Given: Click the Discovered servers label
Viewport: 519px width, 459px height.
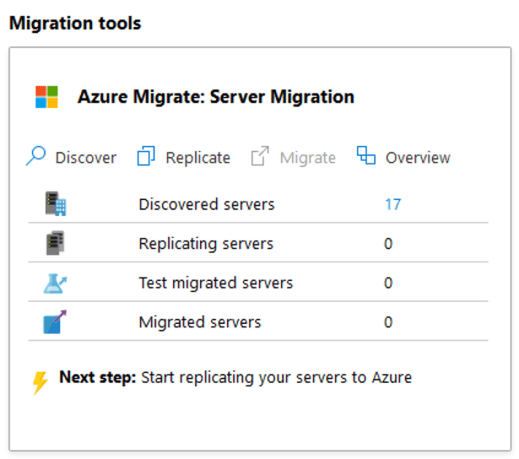Looking at the screenshot, I should 207,204.
